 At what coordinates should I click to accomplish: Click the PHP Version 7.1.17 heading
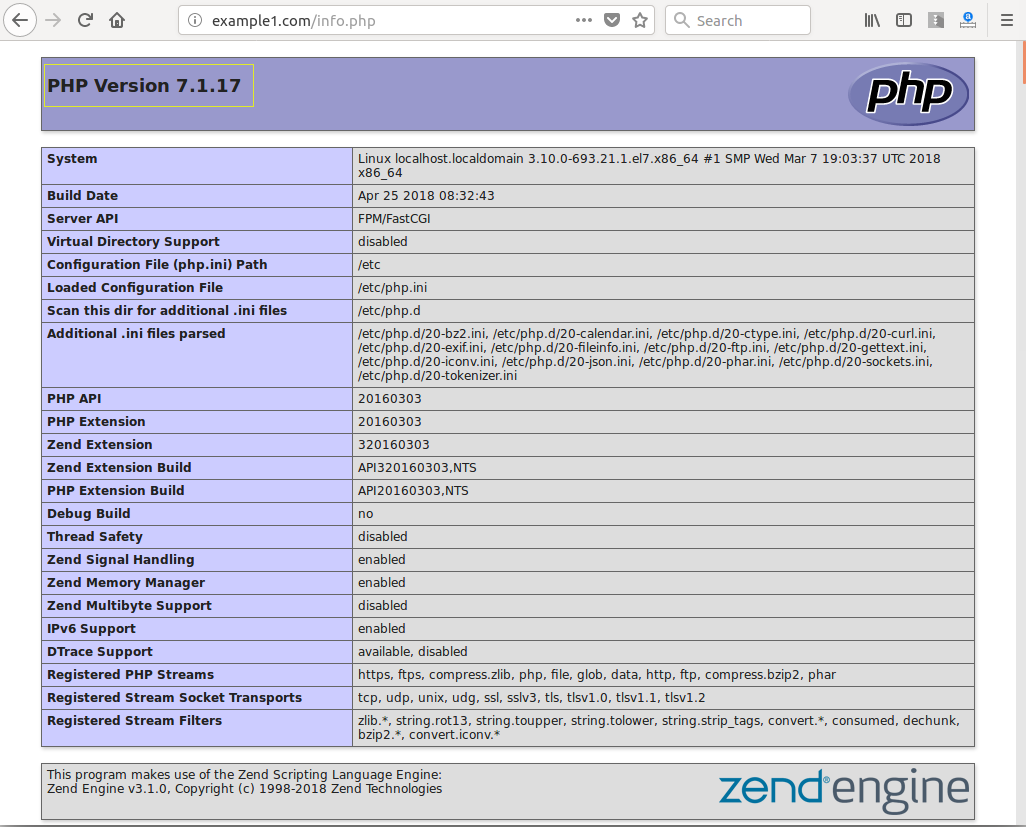pyautogui.click(x=145, y=86)
